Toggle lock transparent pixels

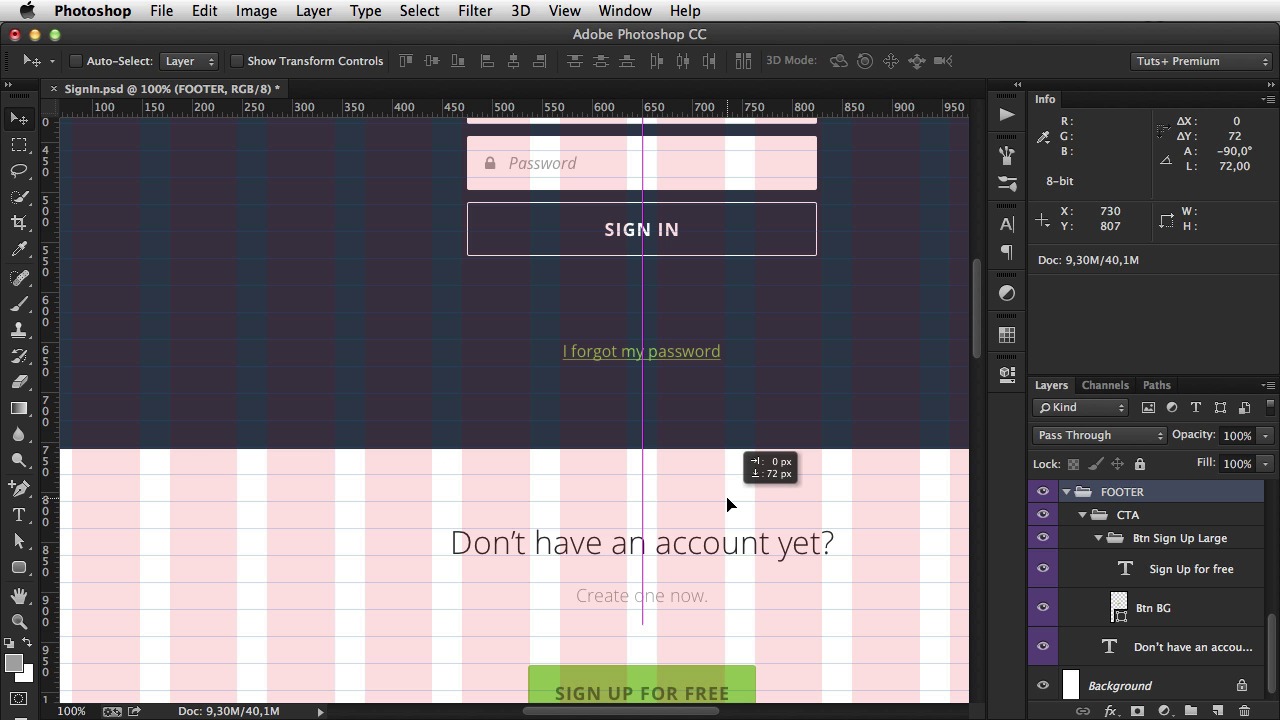click(x=1073, y=464)
